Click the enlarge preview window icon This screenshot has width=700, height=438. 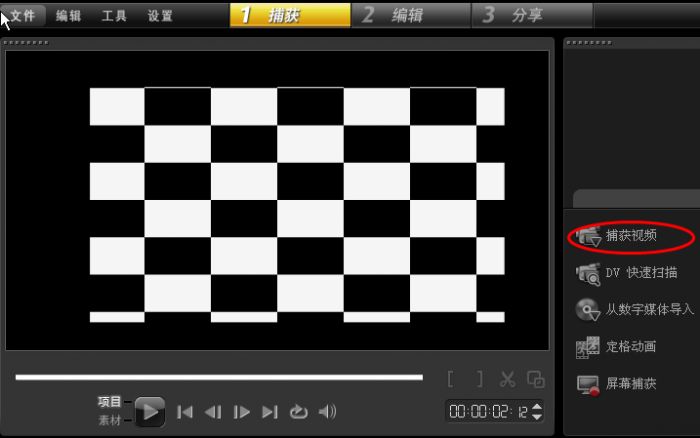pos(536,379)
